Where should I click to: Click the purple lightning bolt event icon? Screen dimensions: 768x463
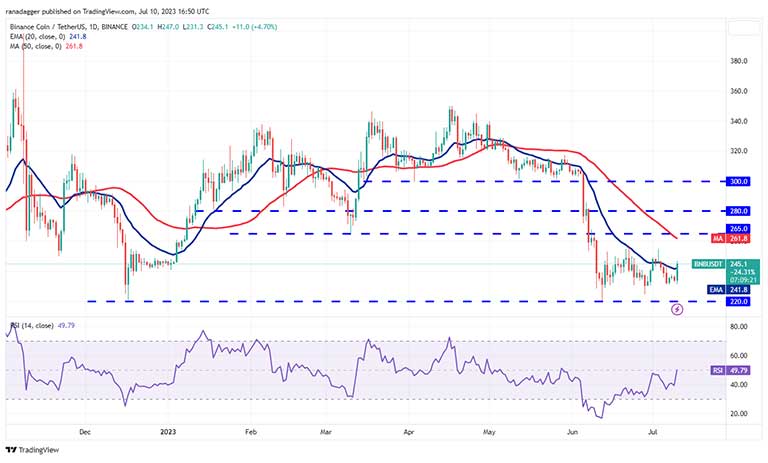click(x=677, y=309)
